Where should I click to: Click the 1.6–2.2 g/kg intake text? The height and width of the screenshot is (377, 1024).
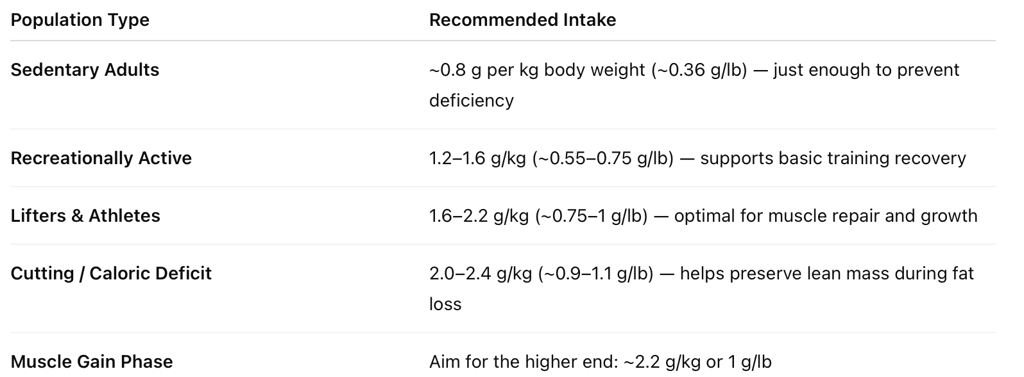tap(479, 216)
